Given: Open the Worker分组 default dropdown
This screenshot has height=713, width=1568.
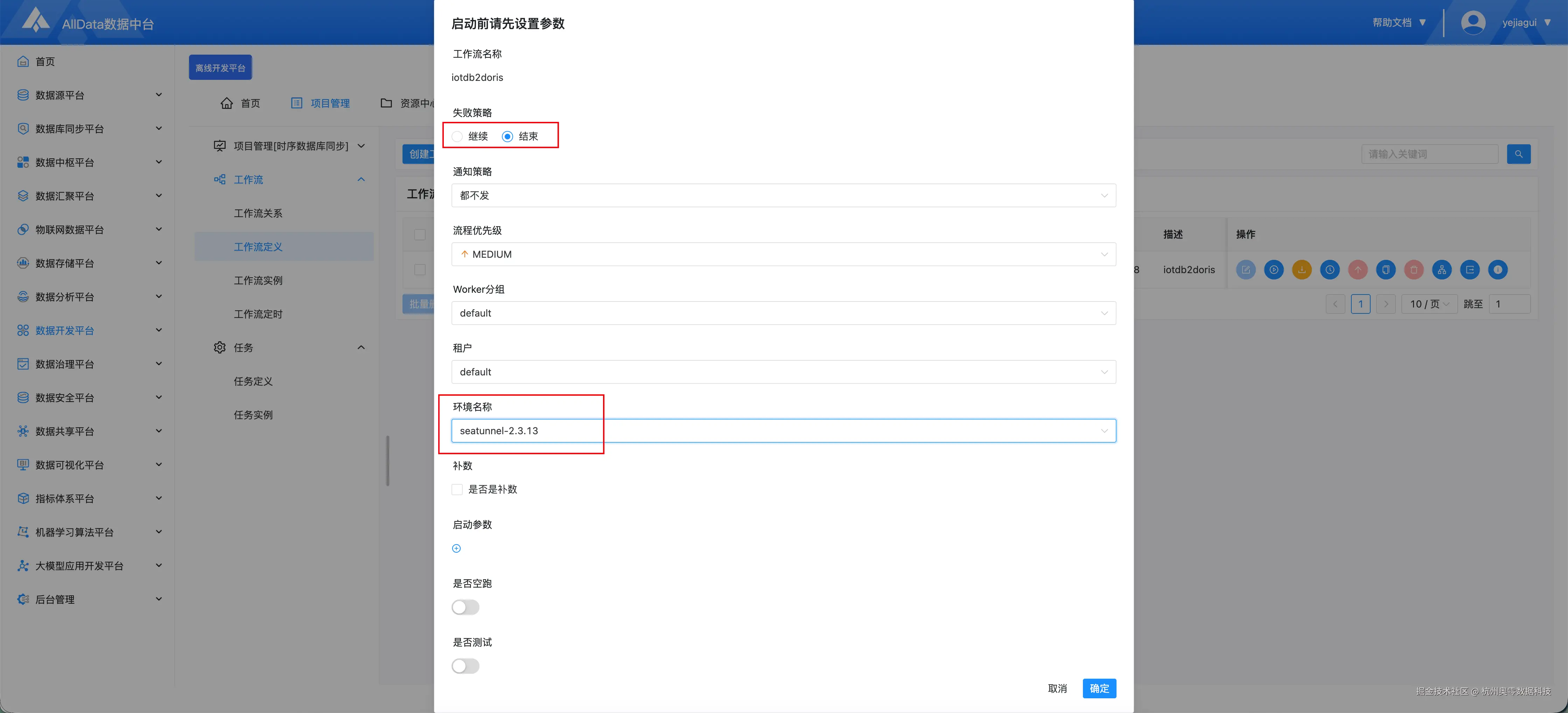Looking at the screenshot, I should coord(783,313).
